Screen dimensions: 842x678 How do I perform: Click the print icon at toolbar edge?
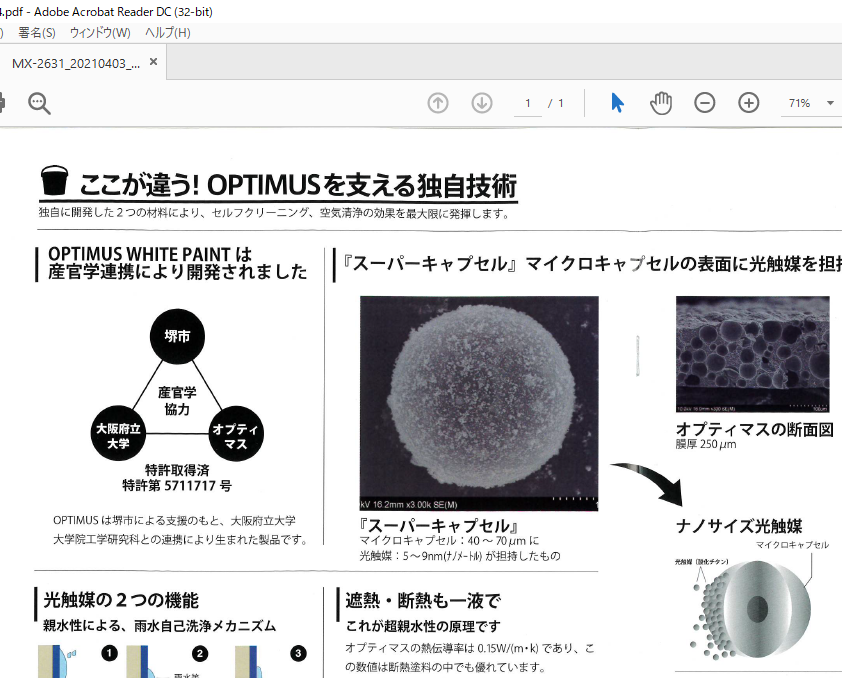(2, 103)
